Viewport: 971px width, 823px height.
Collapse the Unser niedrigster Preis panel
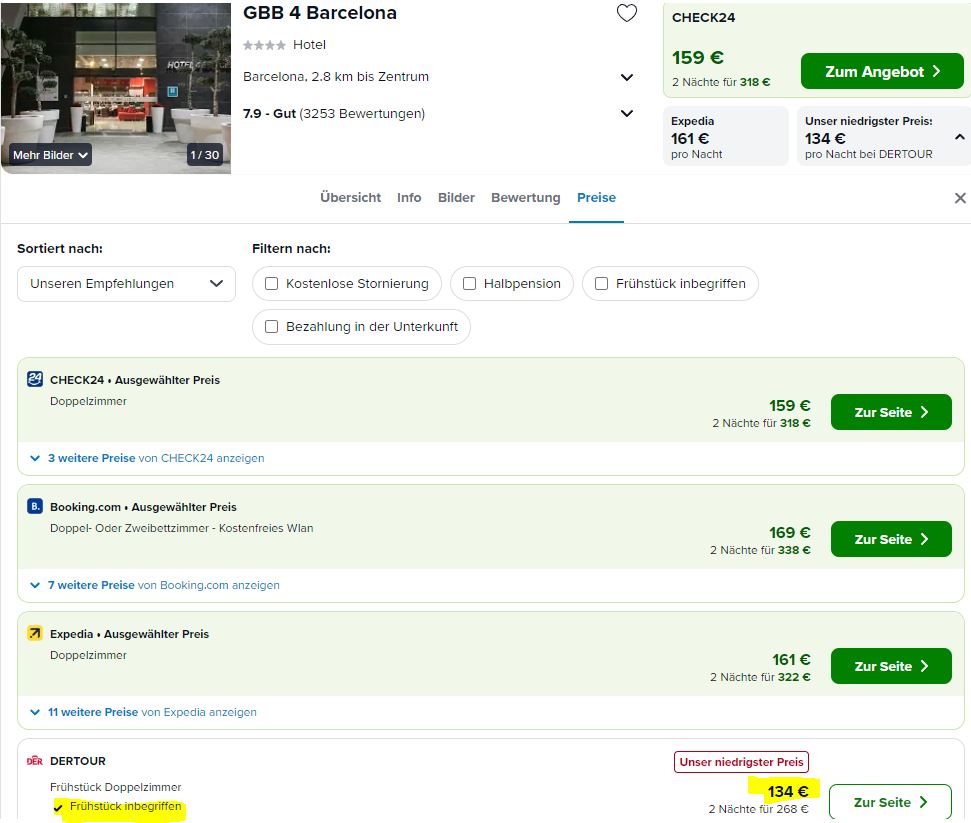coord(959,137)
